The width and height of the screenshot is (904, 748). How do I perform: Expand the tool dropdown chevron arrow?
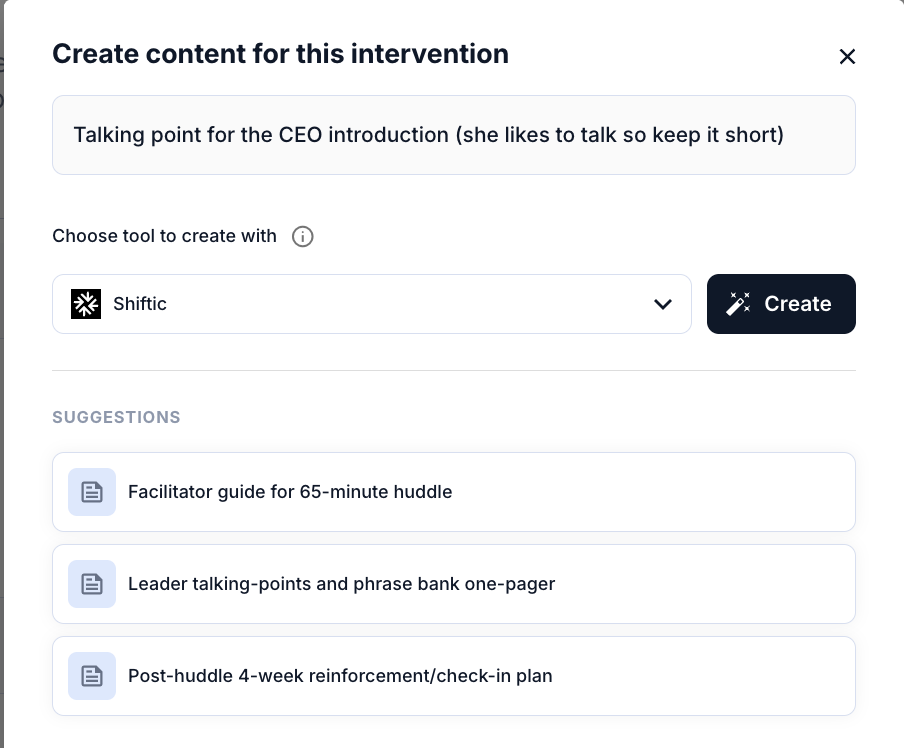click(x=663, y=304)
